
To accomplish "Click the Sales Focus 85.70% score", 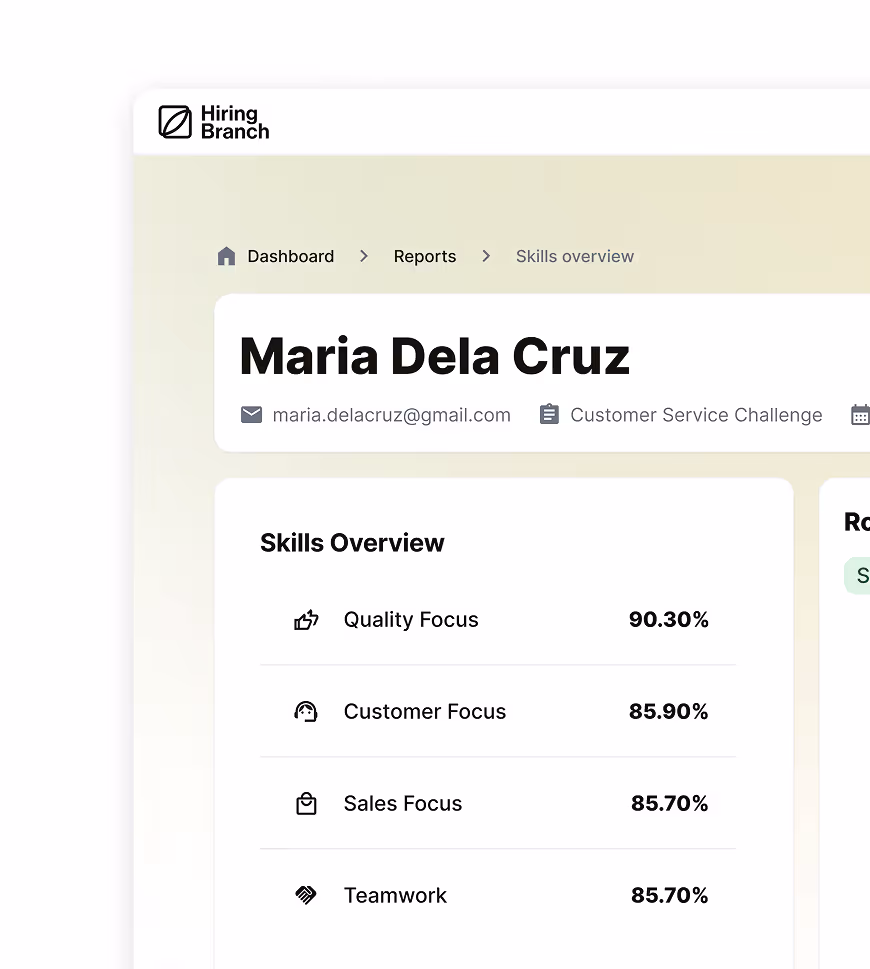I will click(x=669, y=803).
